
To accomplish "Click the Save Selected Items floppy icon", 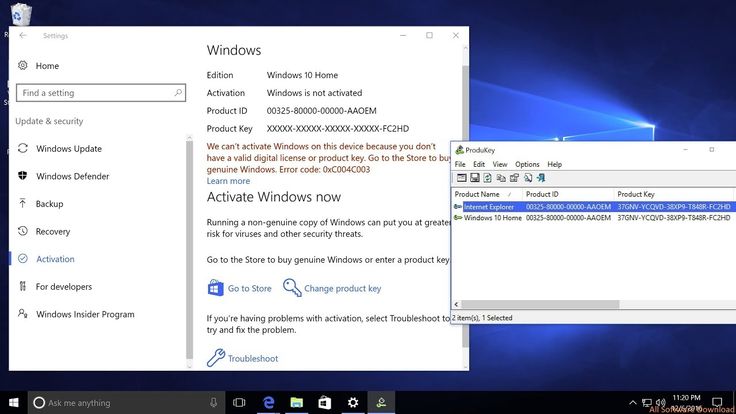I will coord(475,178).
